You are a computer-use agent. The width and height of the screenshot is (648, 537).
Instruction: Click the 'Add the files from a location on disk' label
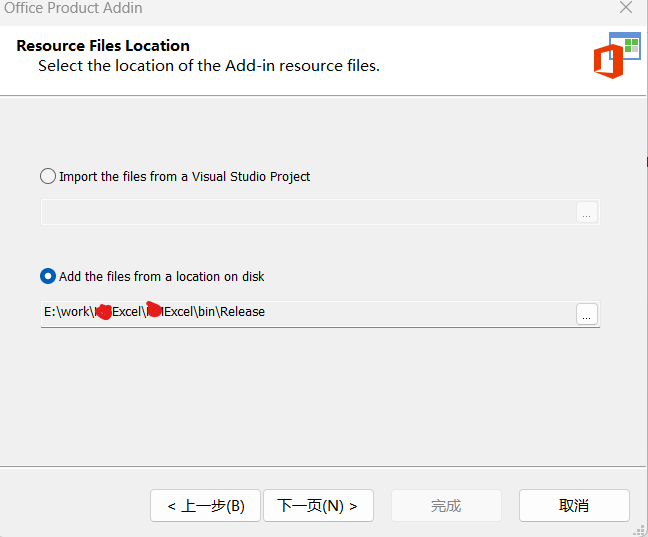[x=161, y=276]
